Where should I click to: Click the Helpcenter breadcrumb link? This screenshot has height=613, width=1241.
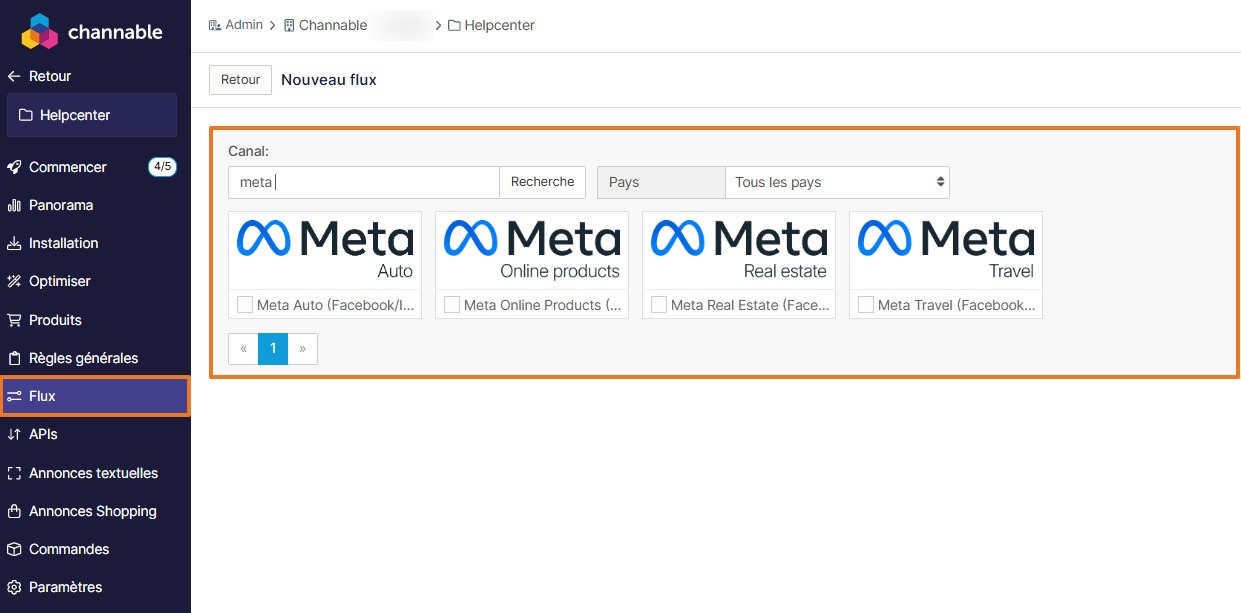[500, 25]
